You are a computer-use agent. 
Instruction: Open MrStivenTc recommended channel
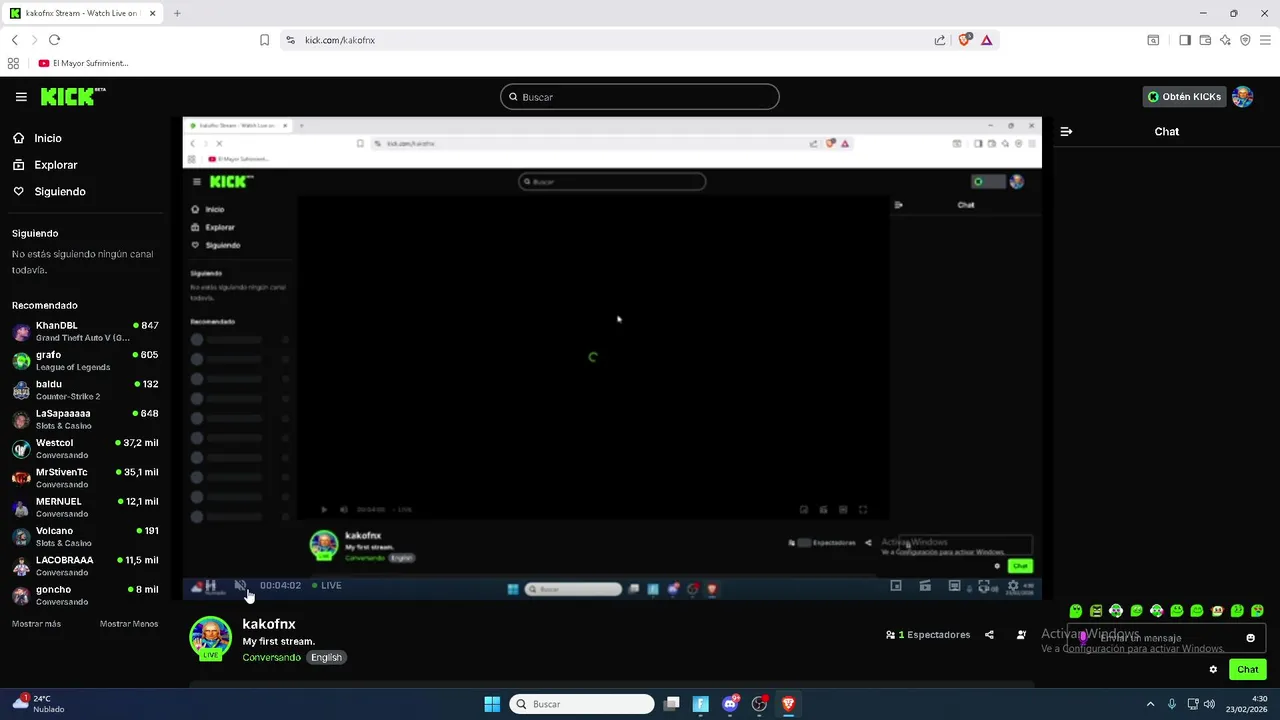tap(85, 478)
